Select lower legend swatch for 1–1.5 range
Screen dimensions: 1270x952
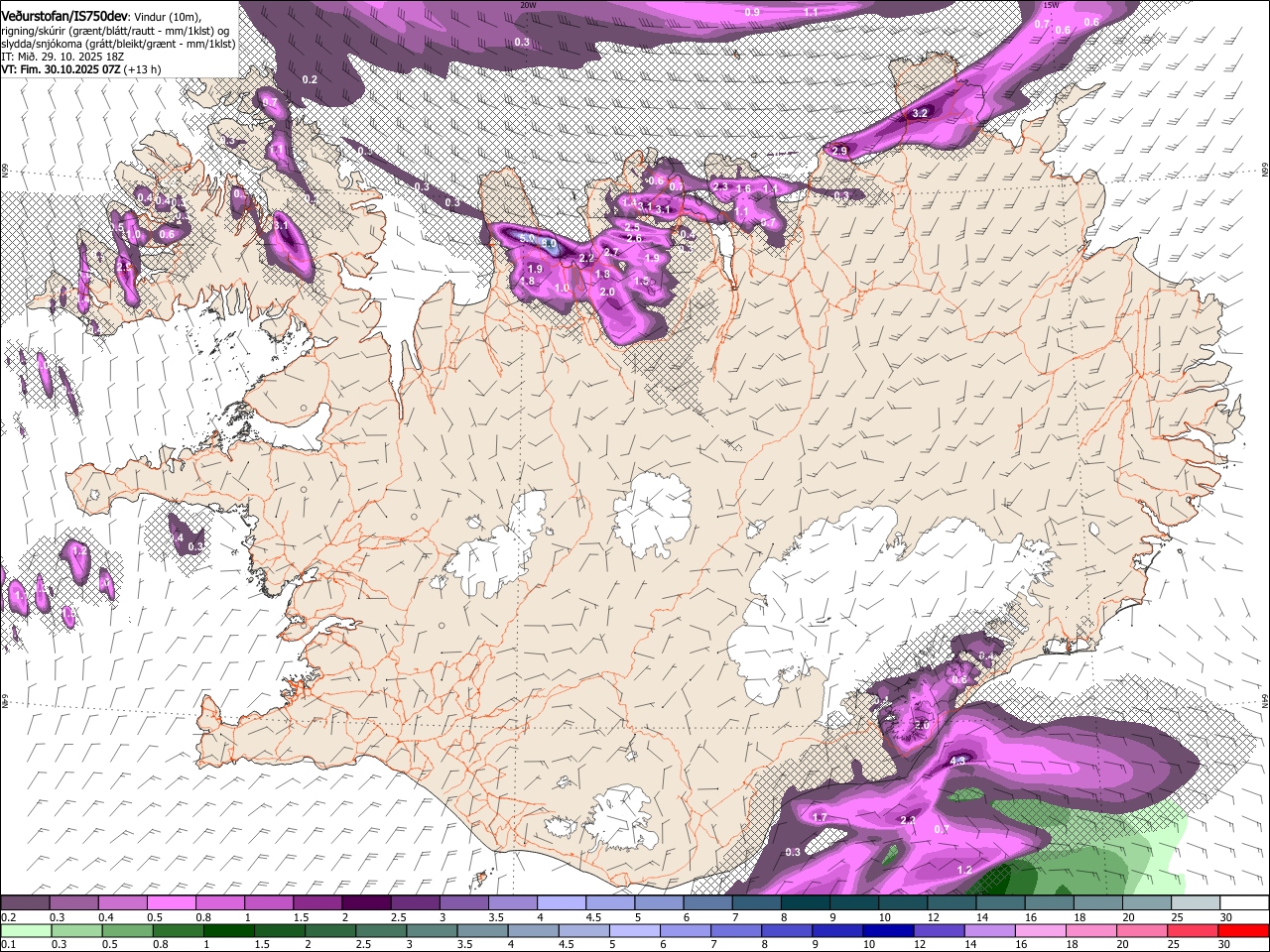(229, 930)
